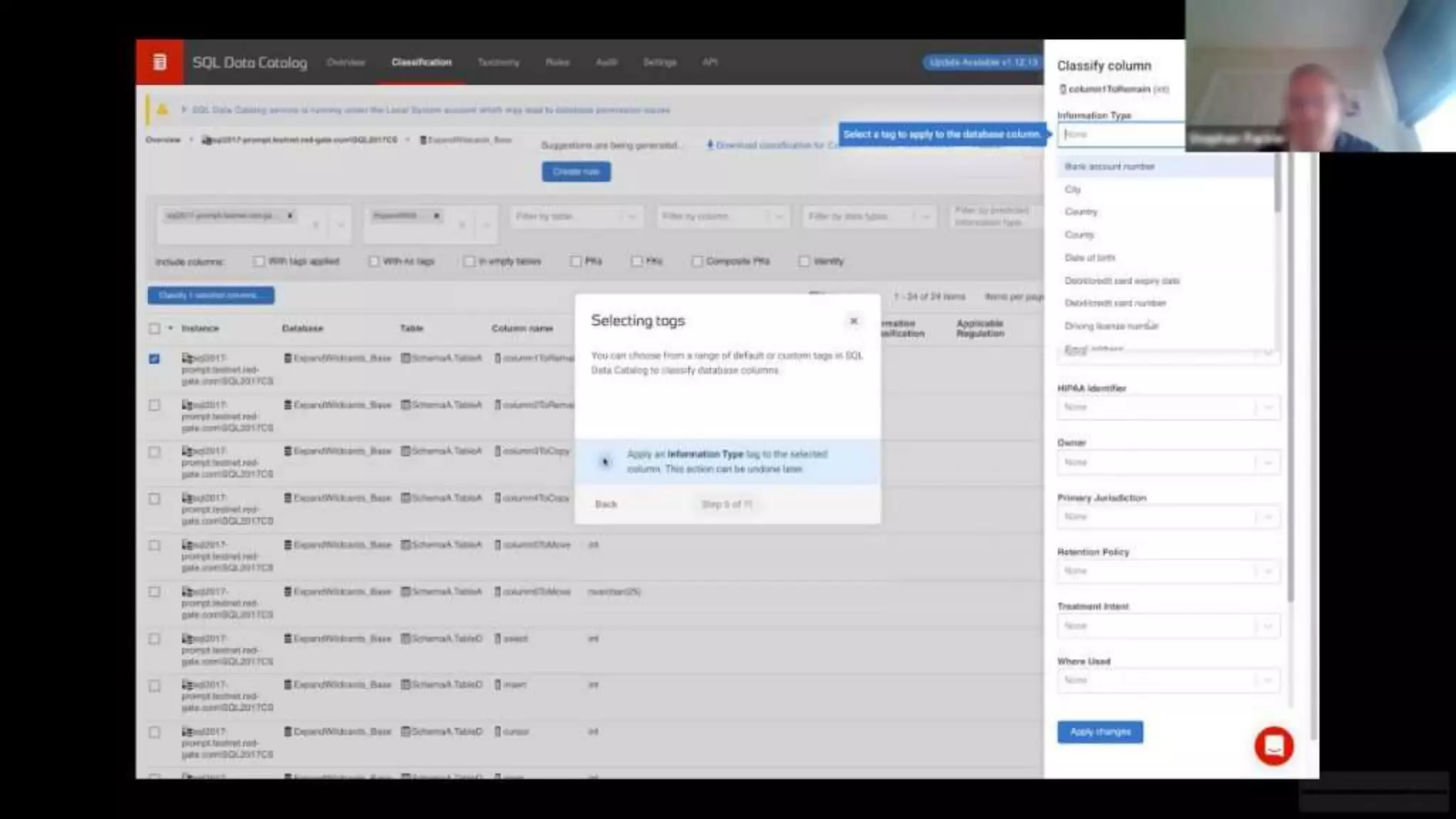This screenshot has width=1456, height=819.
Task: Click the download icon beside Download classification
Action: [710, 145]
